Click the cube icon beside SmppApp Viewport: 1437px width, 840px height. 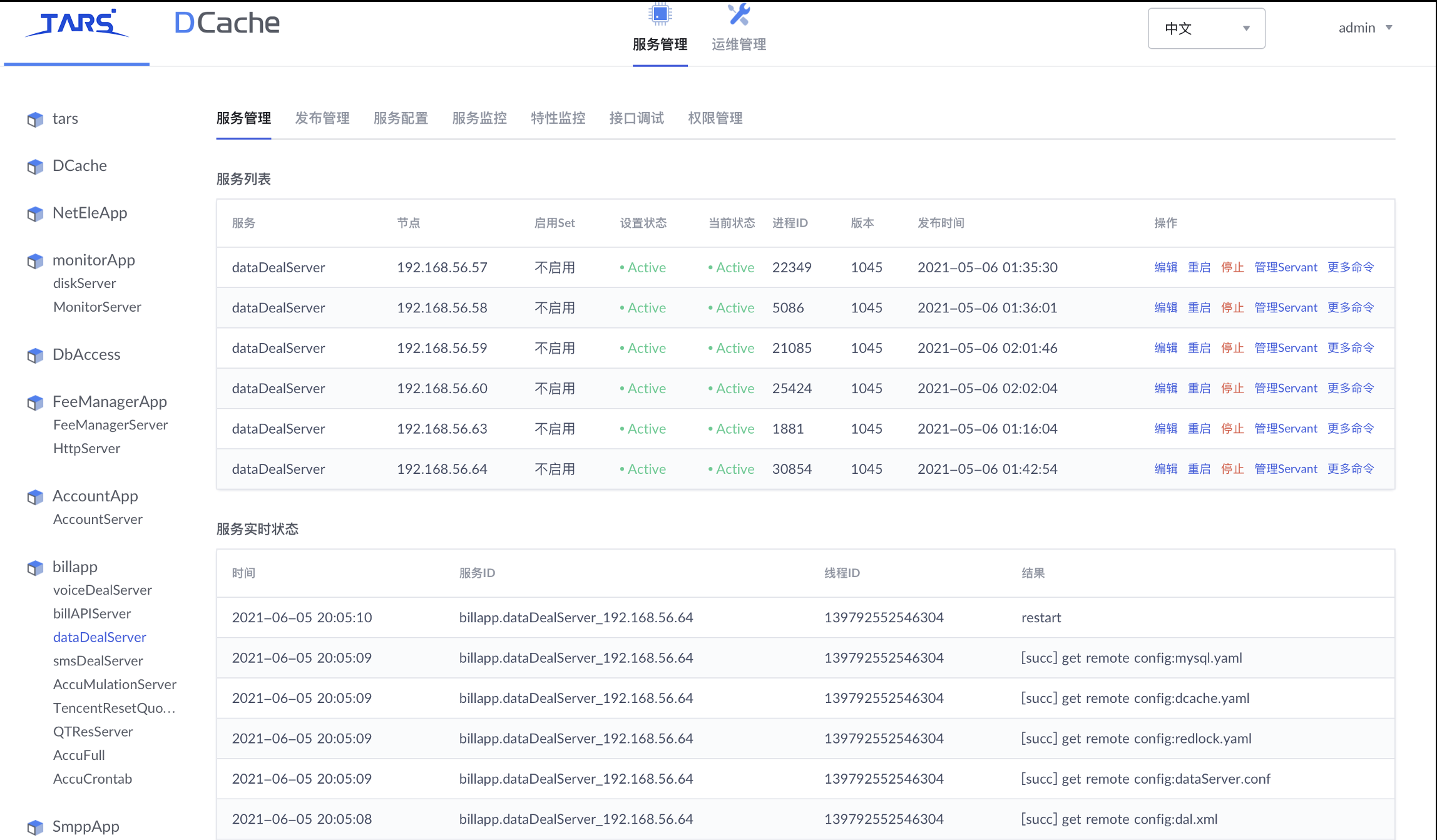point(36,827)
